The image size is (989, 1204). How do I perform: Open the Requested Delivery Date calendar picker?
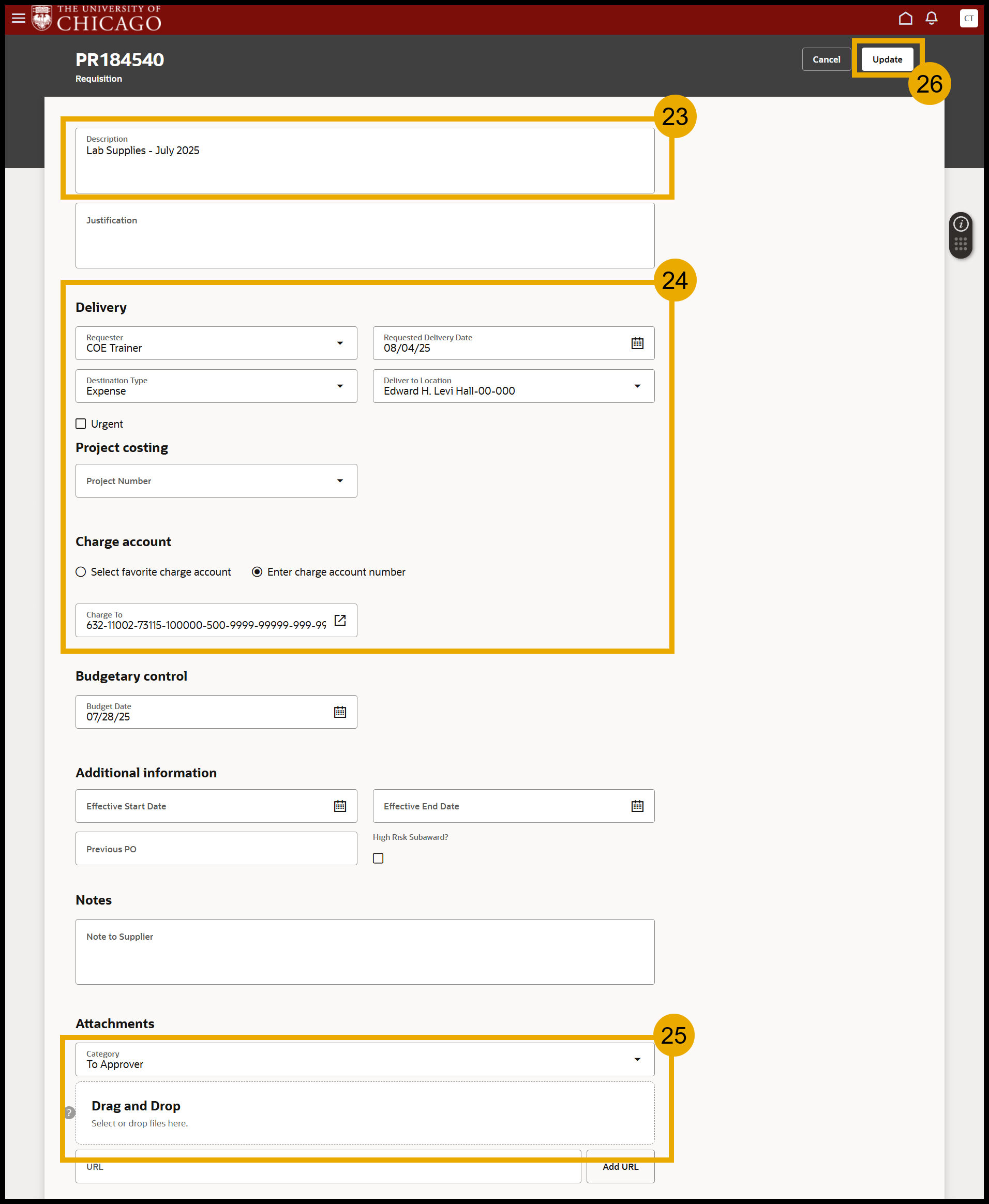(637, 343)
